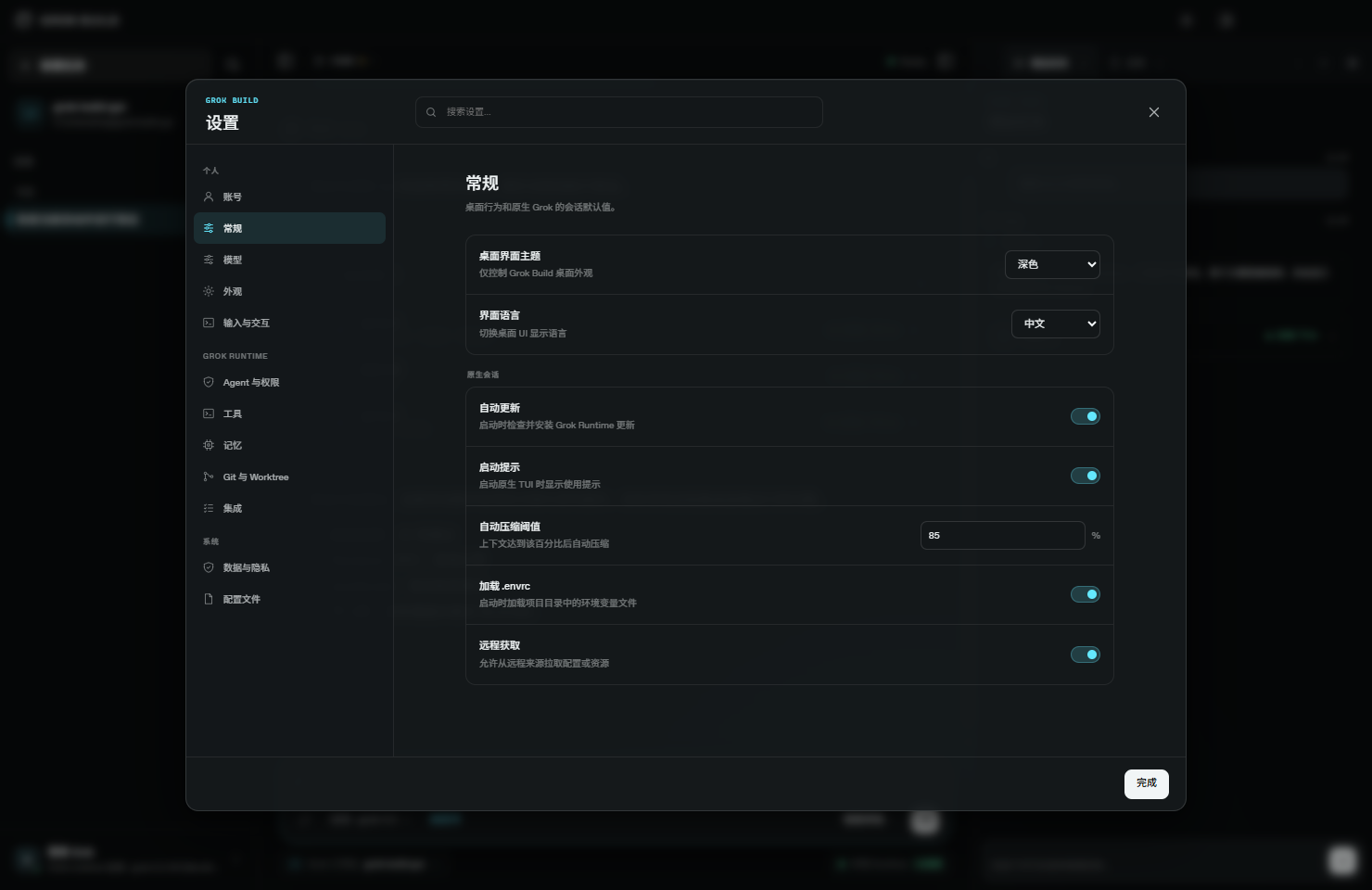Open the 界面语言 dropdown showing 中文

coord(1056,324)
